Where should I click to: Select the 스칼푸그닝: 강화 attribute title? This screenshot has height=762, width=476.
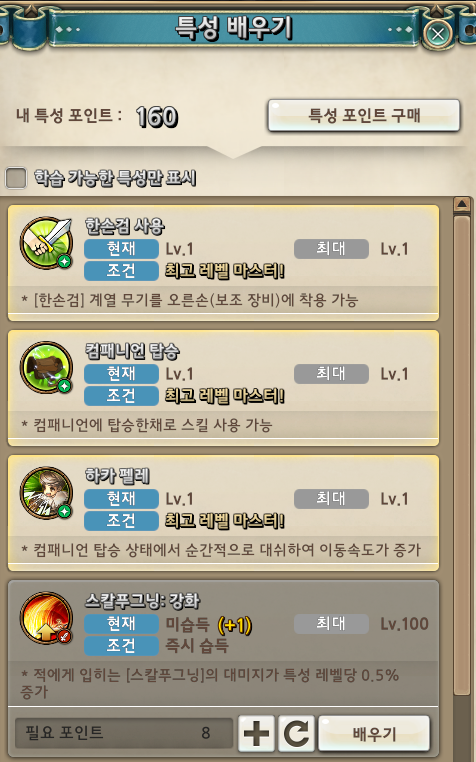pos(142,601)
